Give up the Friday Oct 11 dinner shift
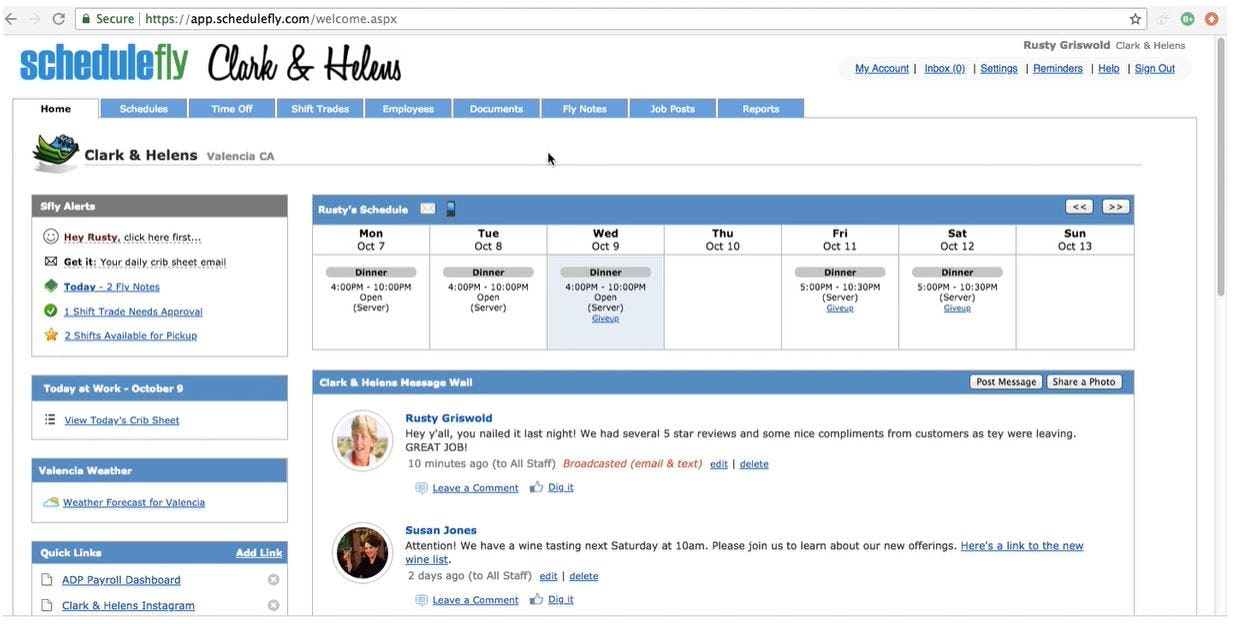The width and height of the screenshot is (1240, 624). 840,308
